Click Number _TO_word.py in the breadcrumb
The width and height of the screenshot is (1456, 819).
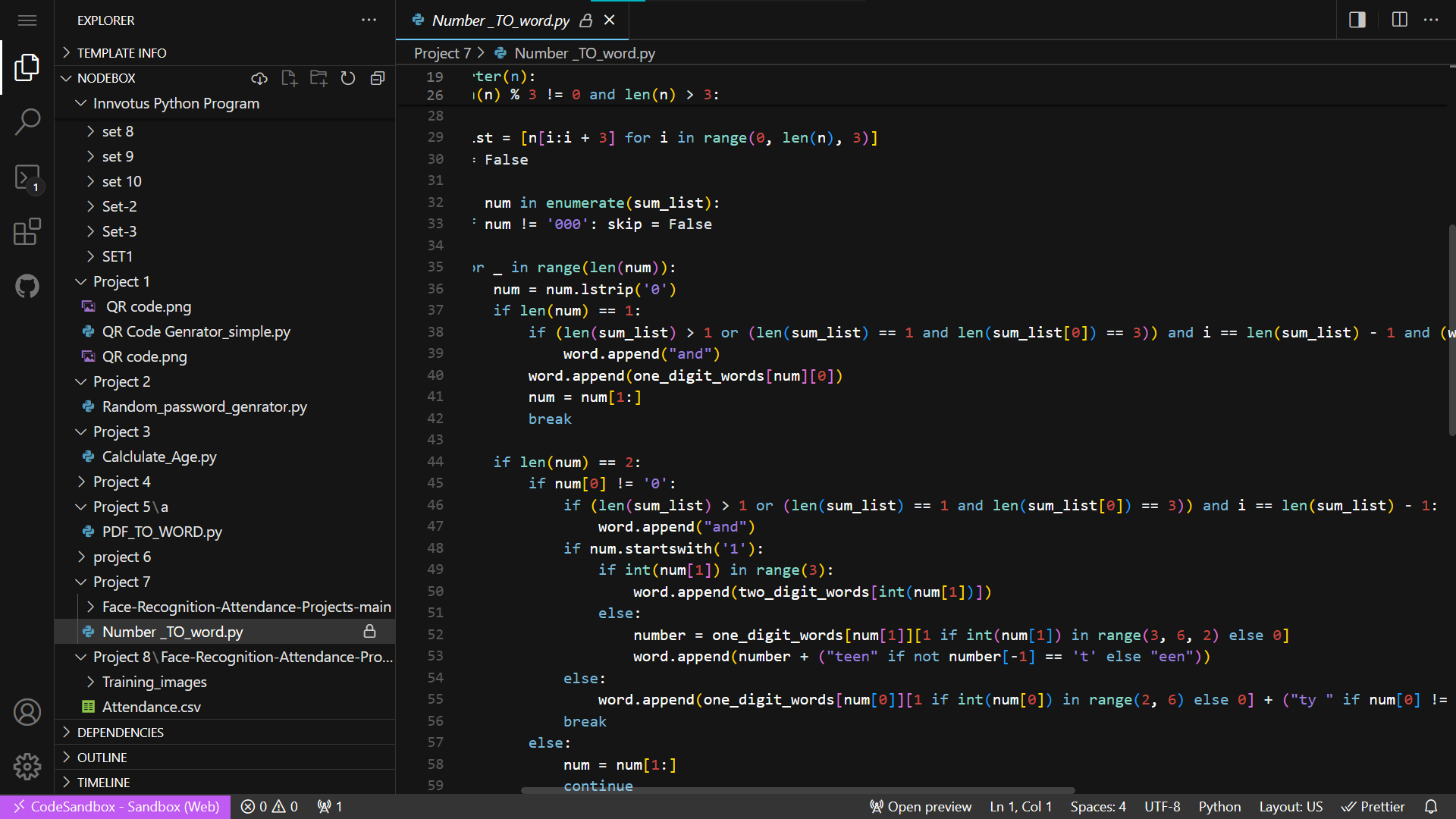[584, 53]
